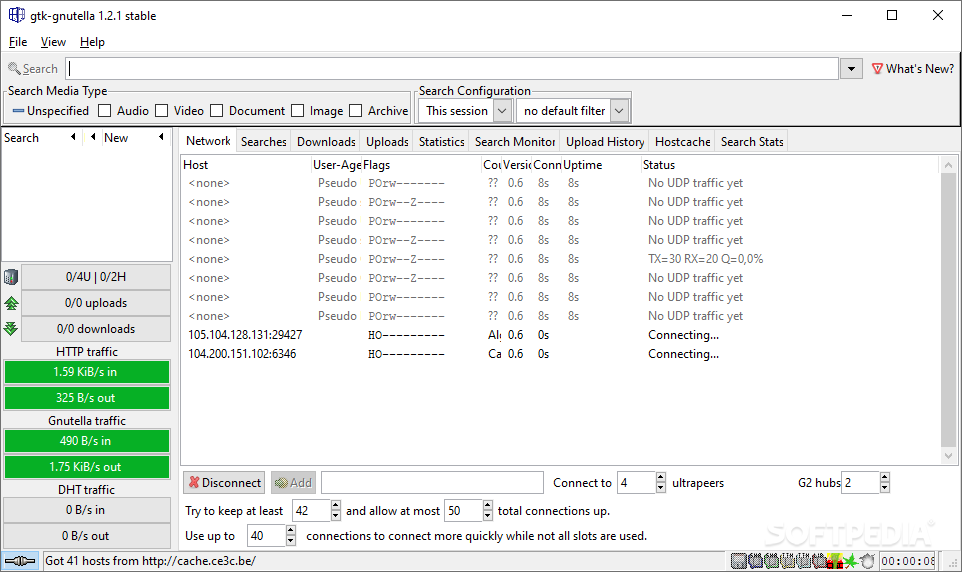Click the HTTP 325 B/s out traffic bar
The image size is (962, 572).
87,398
